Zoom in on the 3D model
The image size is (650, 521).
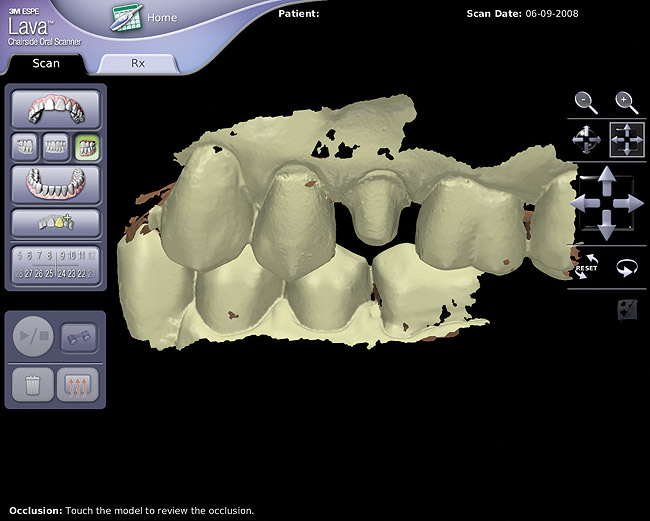point(626,101)
